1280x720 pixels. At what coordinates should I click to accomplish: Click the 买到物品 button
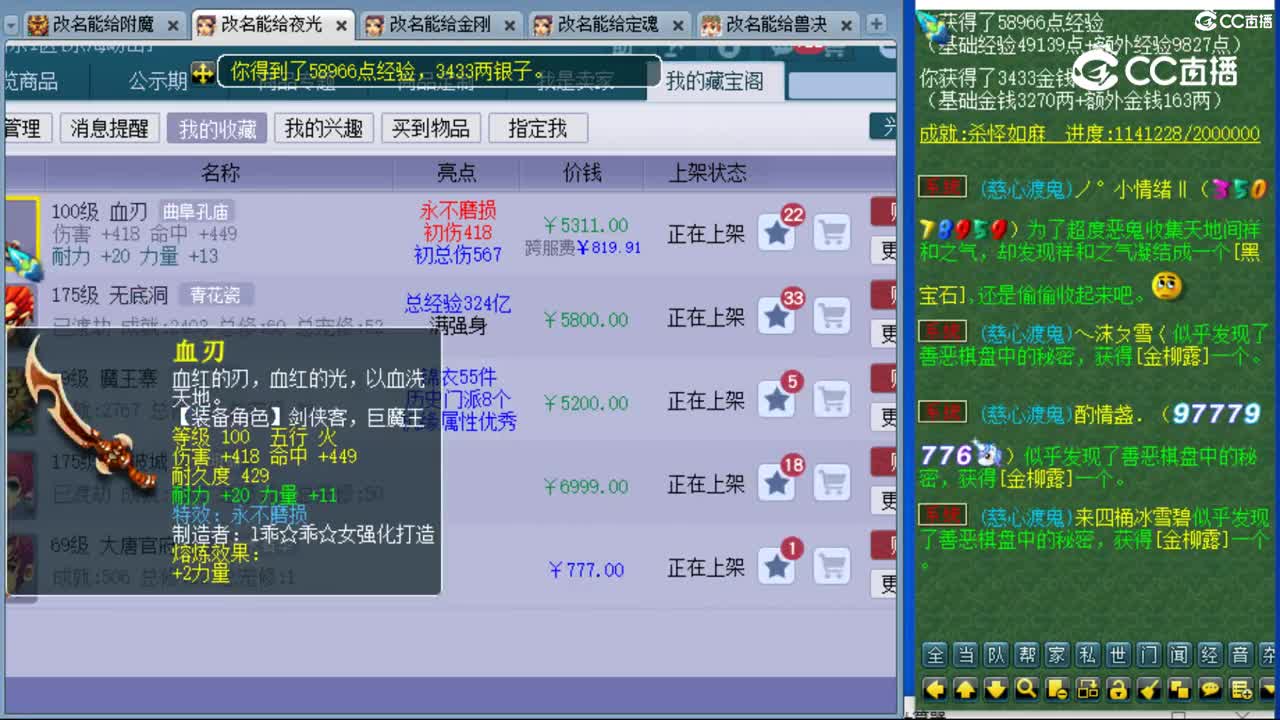point(431,128)
